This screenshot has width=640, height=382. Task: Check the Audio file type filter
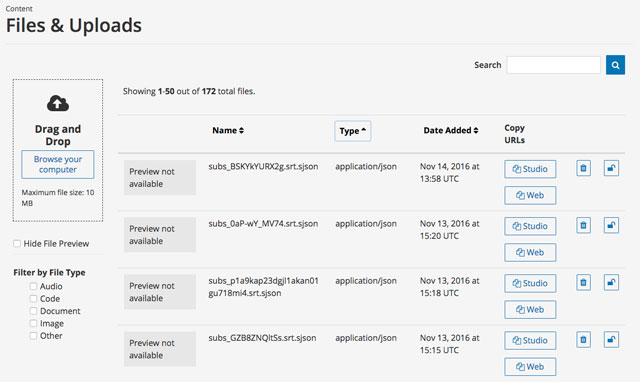tap(33, 286)
